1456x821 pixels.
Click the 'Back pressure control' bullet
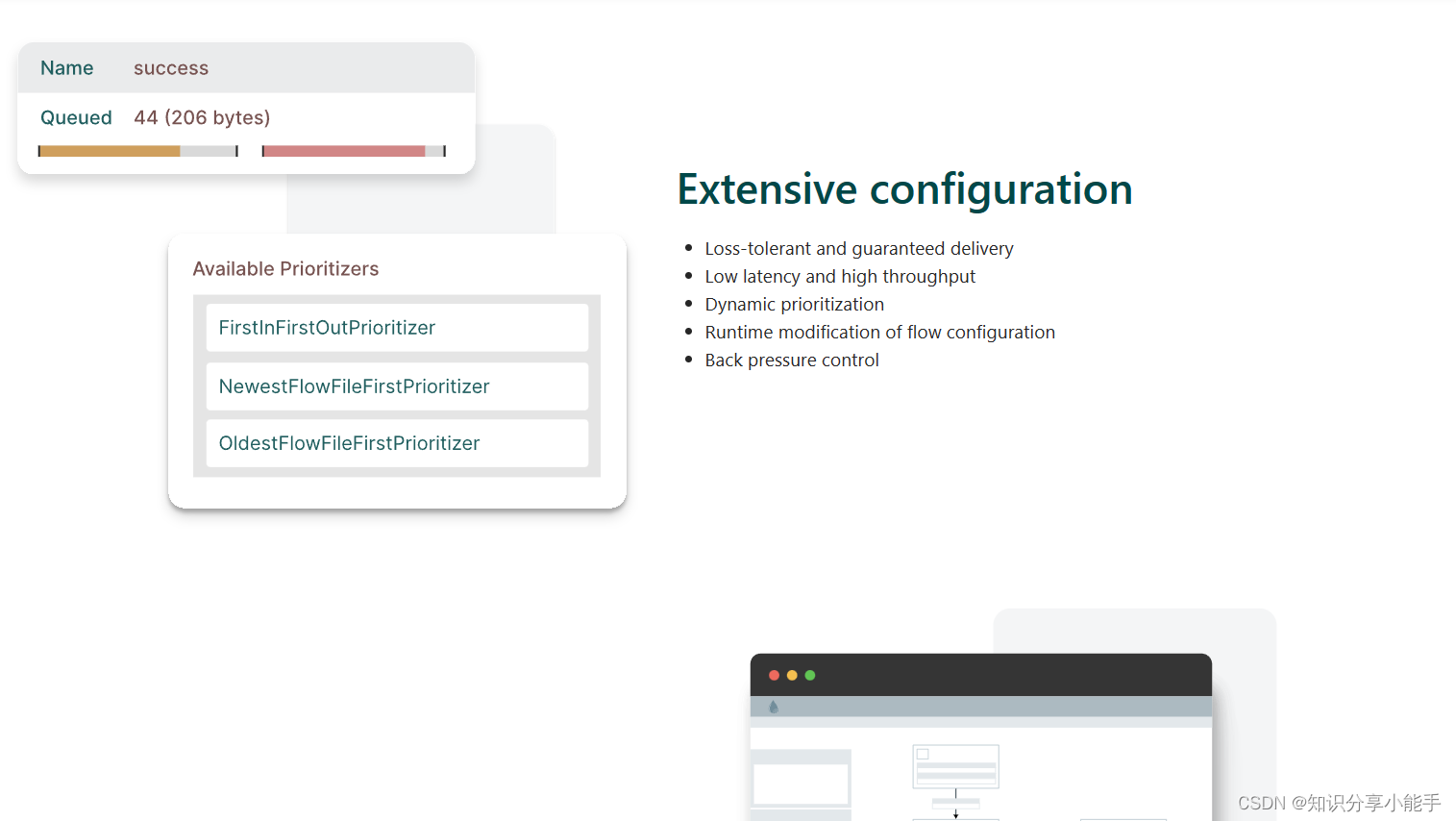[792, 361]
